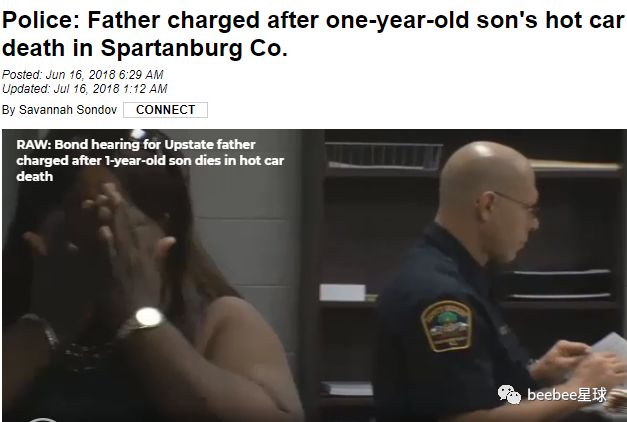Click the woman's bracelet in the video frame
The image size is (627, 422).
[x=40, y=330]
